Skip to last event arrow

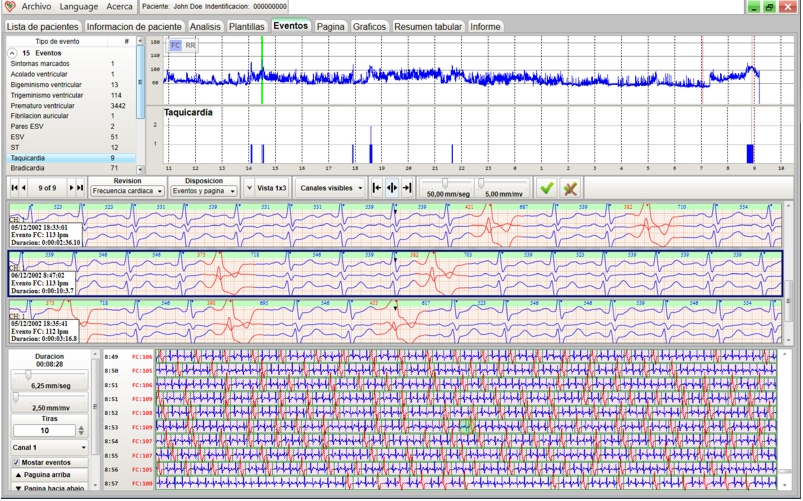80,187
